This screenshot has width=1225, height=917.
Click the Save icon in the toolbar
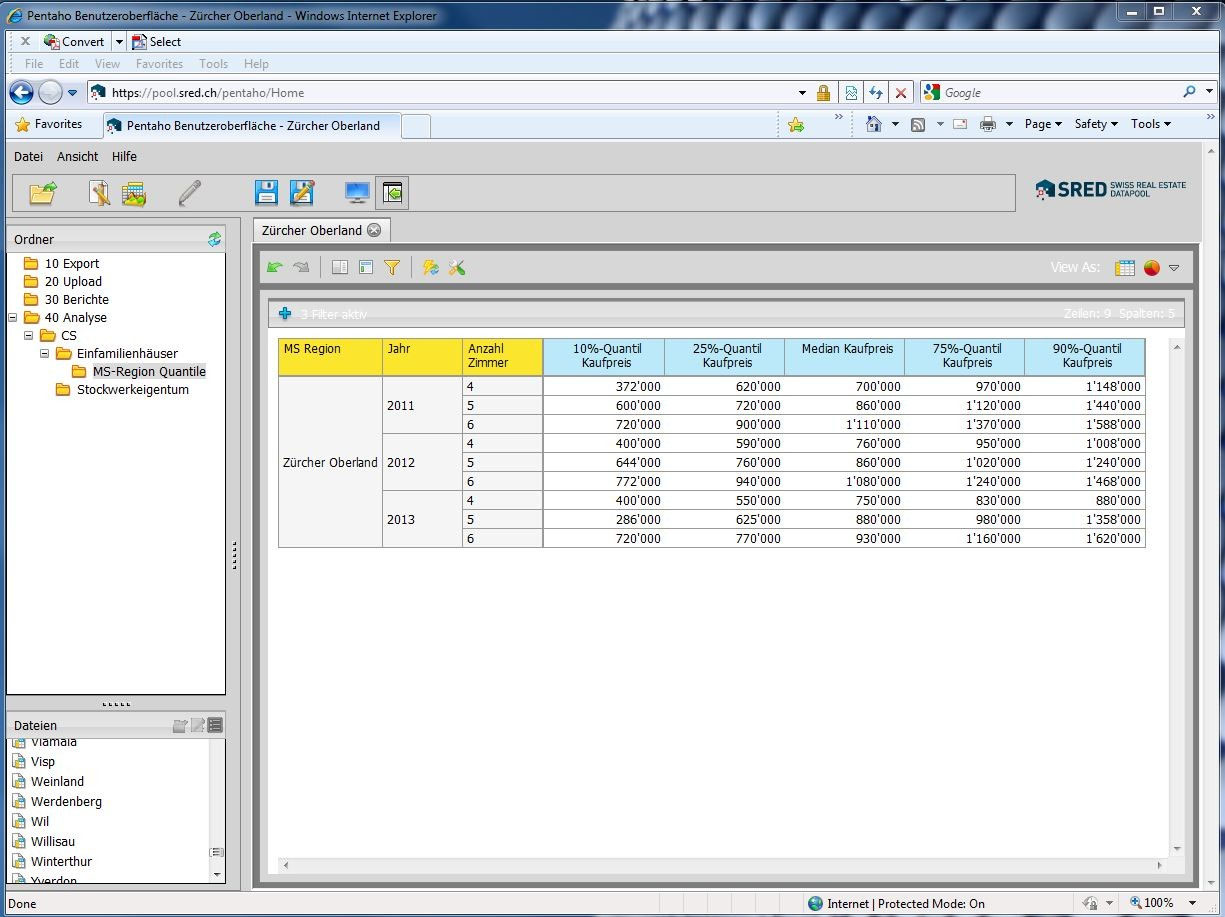point(266,192)
